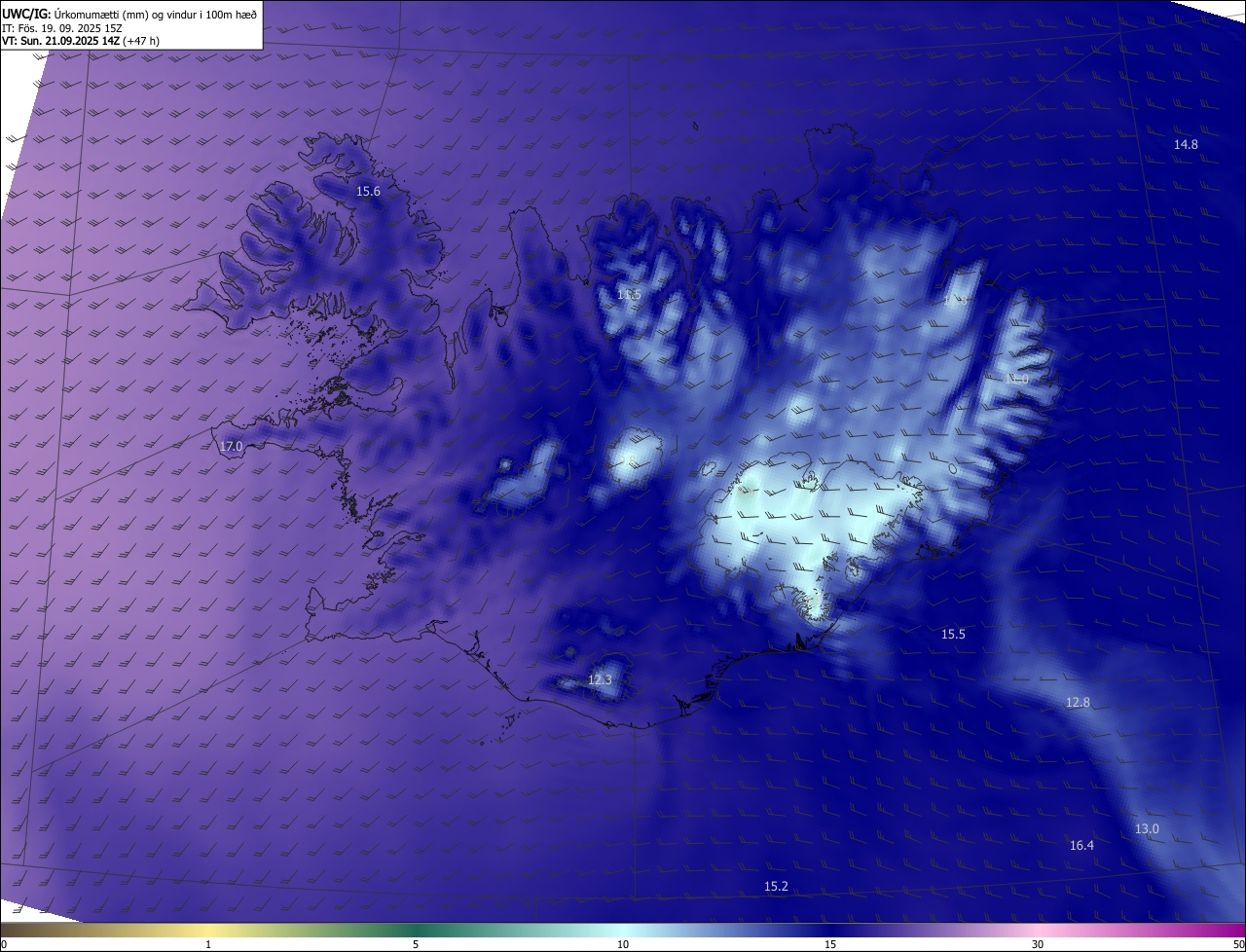Click the 11.0 value label
The image size is (1246, 952).
coord(1017,379)
